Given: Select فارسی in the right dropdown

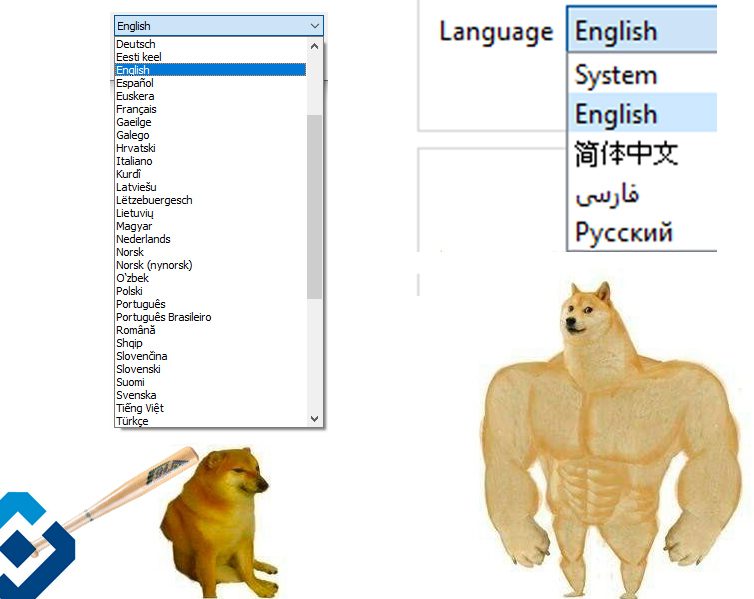Looking at the screenshot, I should click(642, 193).
